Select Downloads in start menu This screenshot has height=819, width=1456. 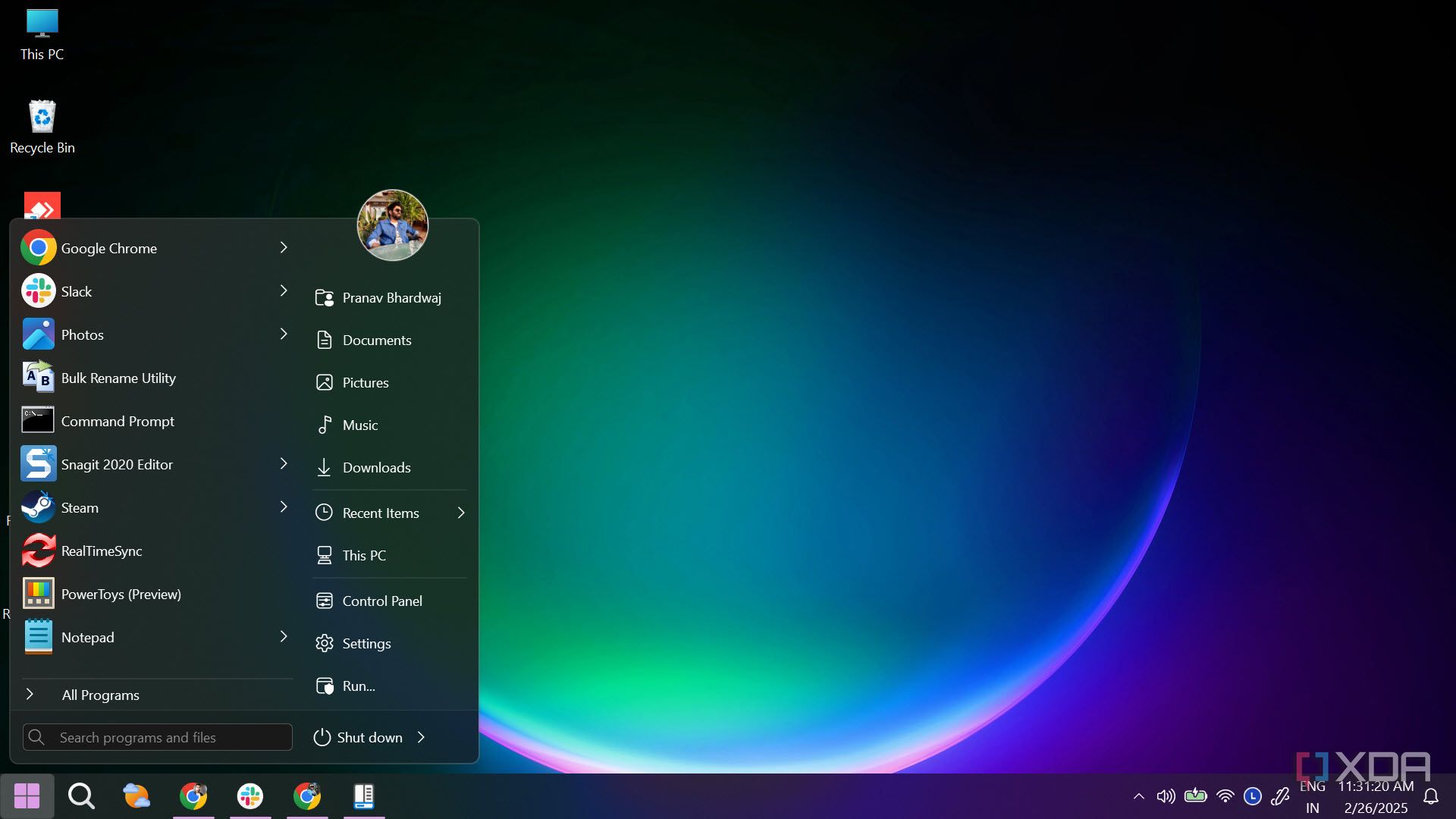tap(376, 467)
